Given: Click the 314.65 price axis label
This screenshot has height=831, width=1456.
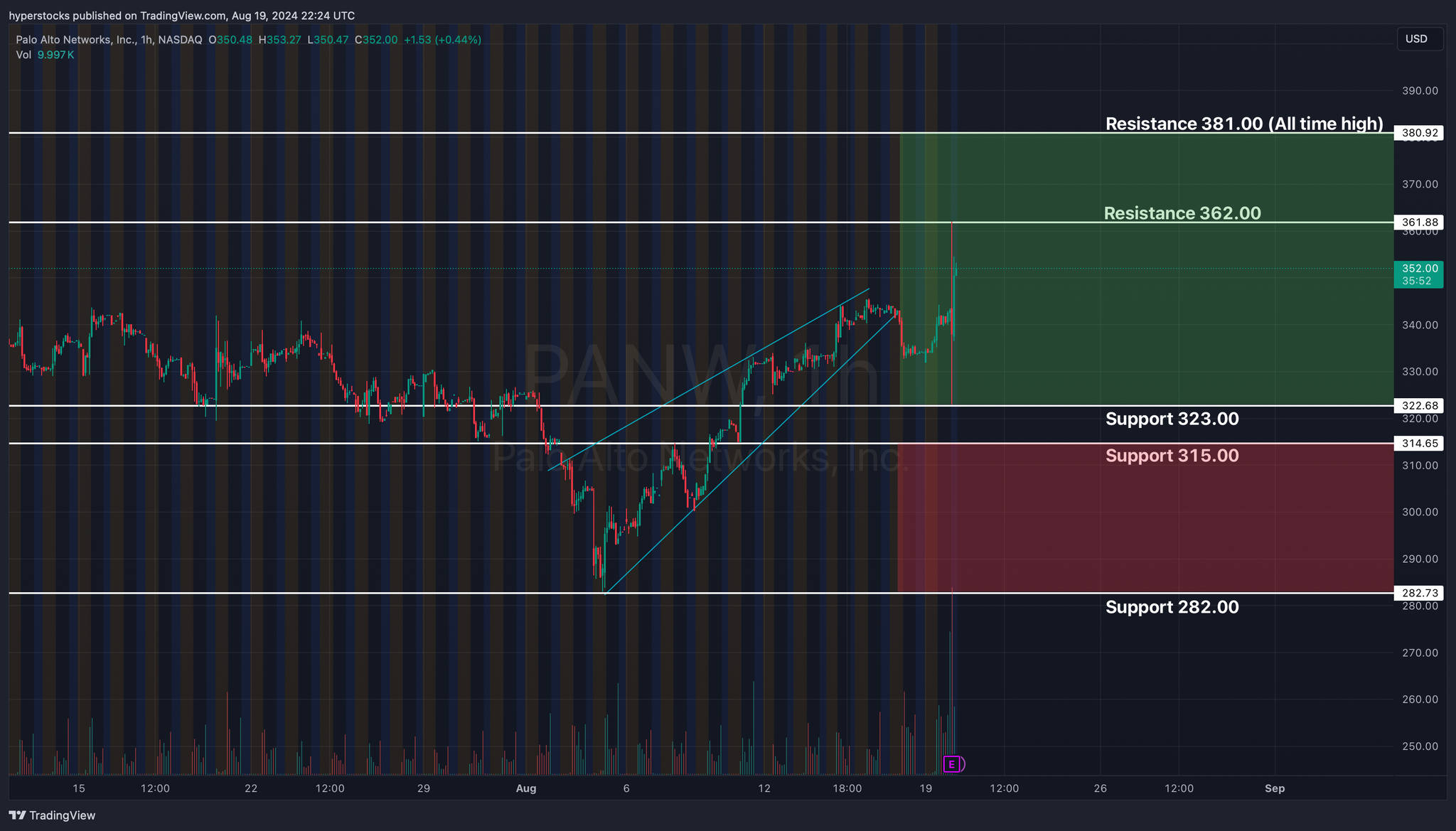Looking at the screenshot, I should [1418, 444].
